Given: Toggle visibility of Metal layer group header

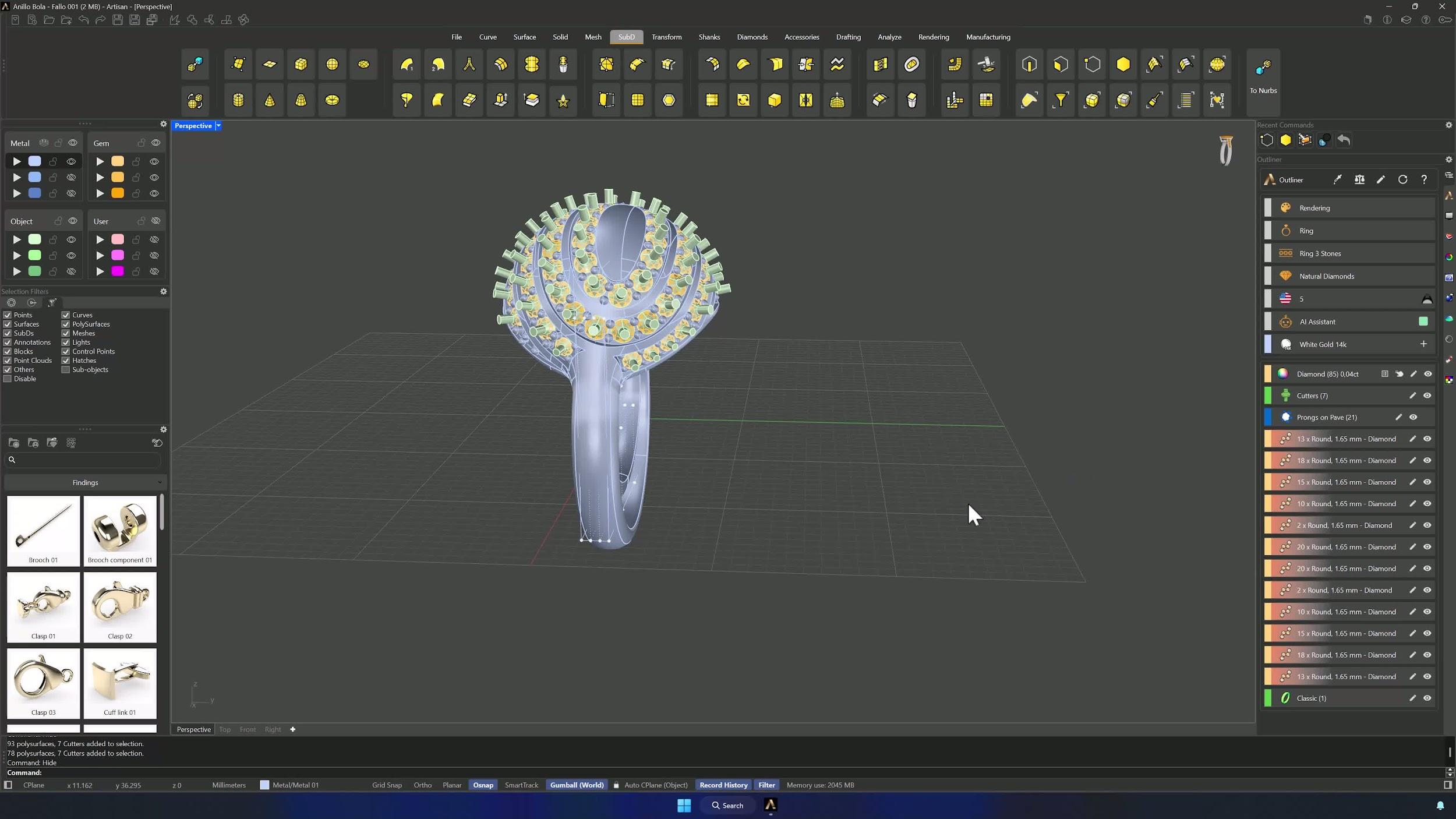Looking at the screenshot, I should tap(73, 143).
